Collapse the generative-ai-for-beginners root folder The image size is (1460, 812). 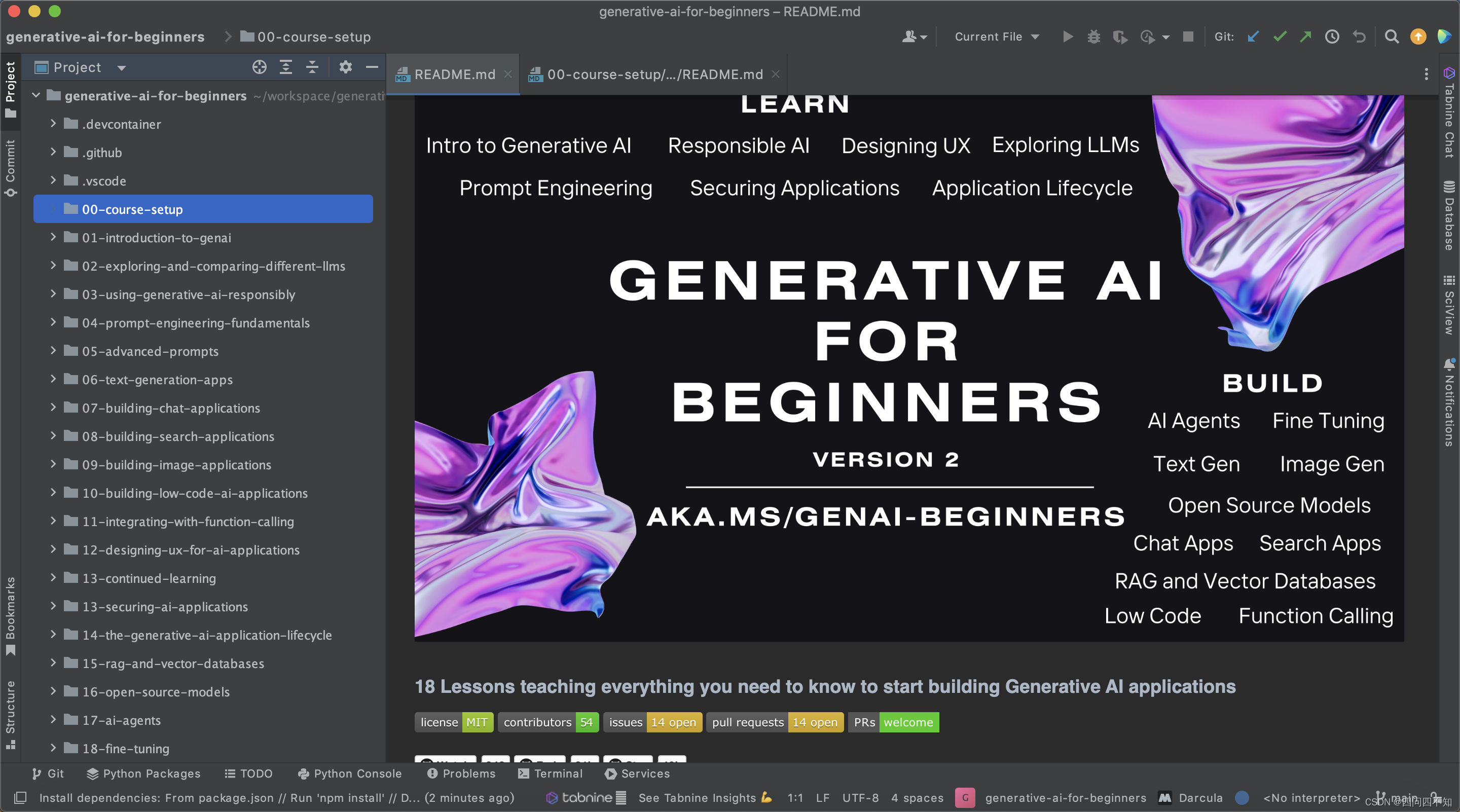(x=36, y=95)
